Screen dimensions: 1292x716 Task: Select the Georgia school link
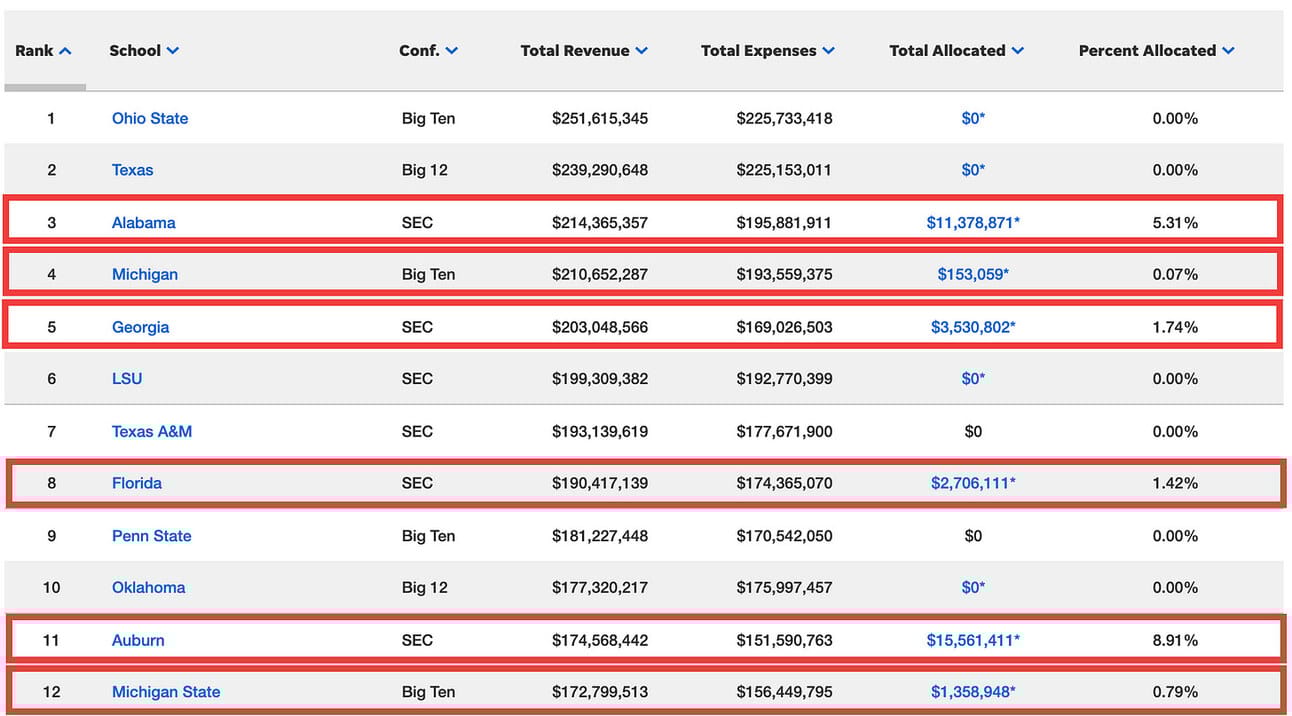point(140,327)
